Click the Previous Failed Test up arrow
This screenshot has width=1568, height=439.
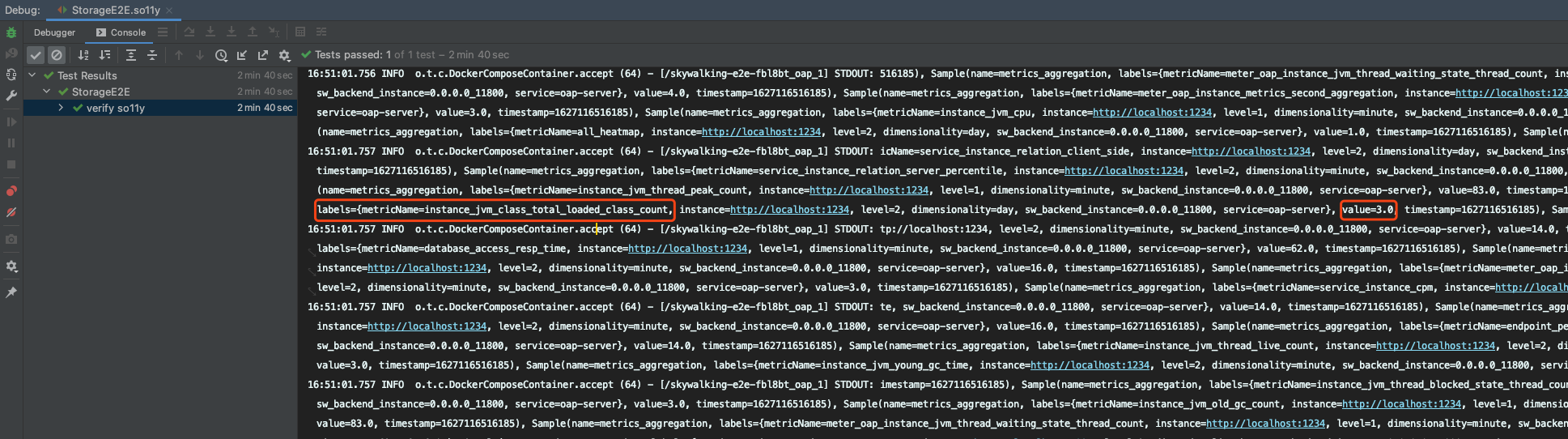(x=179, y=55)
